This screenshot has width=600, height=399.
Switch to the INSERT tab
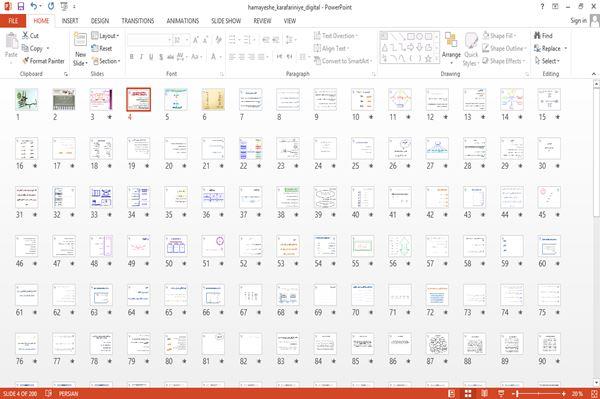[x=70, y=21]
